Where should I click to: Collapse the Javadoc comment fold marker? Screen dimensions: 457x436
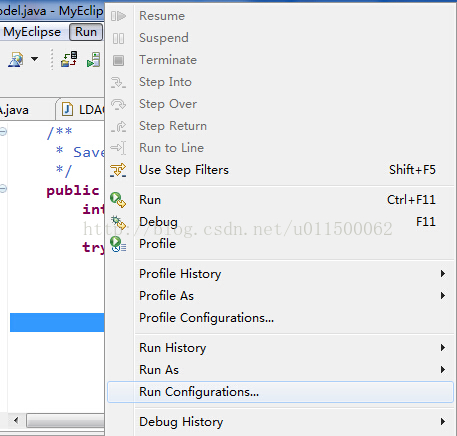[x=3, y=132]
